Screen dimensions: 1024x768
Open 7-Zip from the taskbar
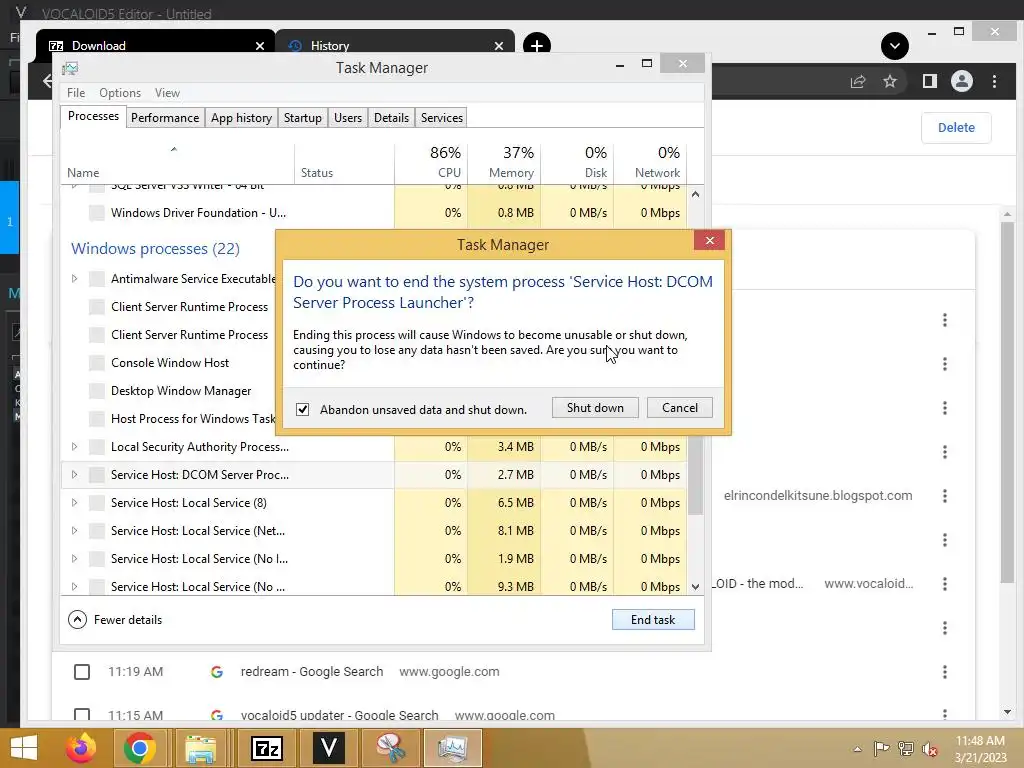click(x=266, y=748)
